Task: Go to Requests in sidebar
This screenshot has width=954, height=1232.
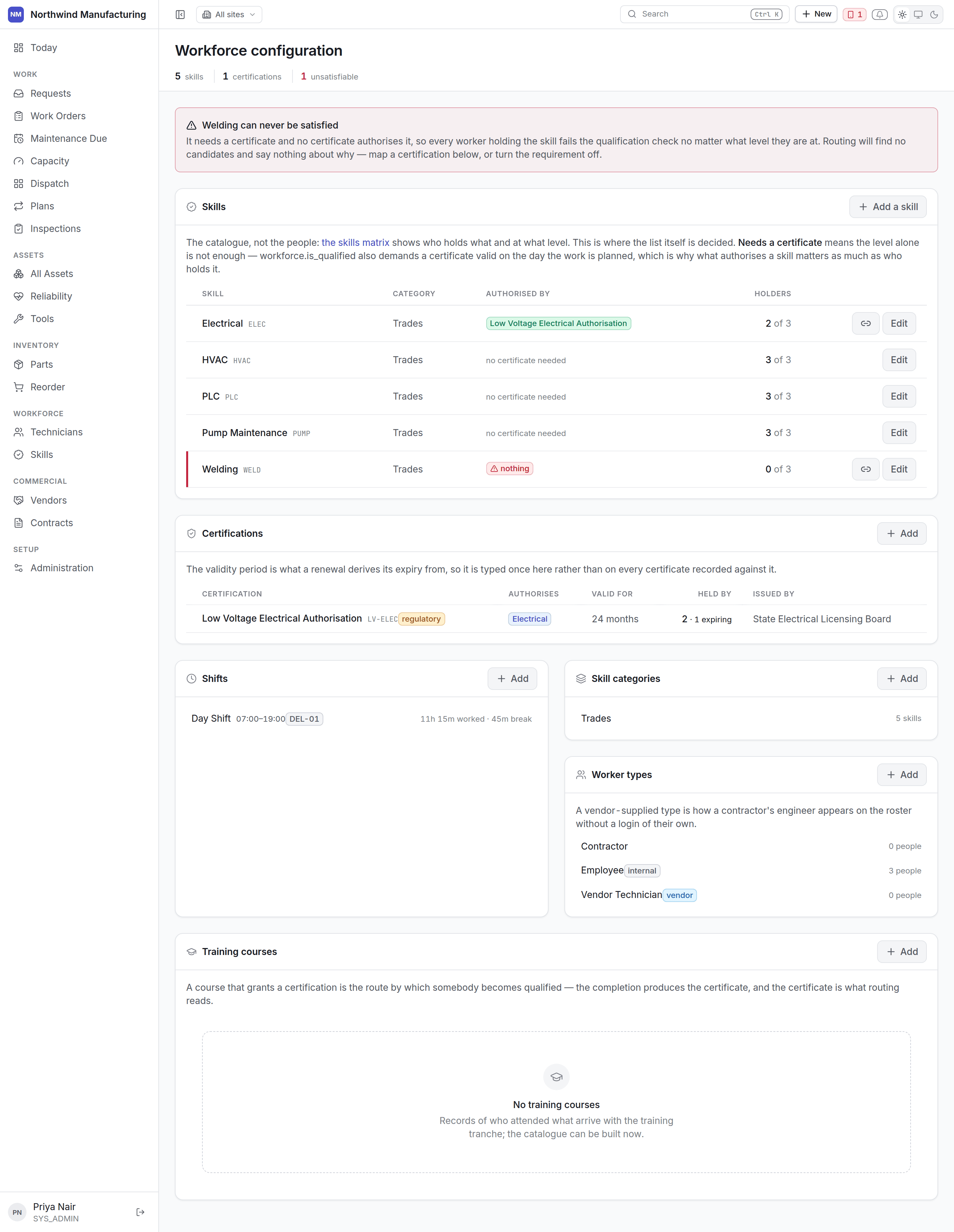Action: [79, 94]
